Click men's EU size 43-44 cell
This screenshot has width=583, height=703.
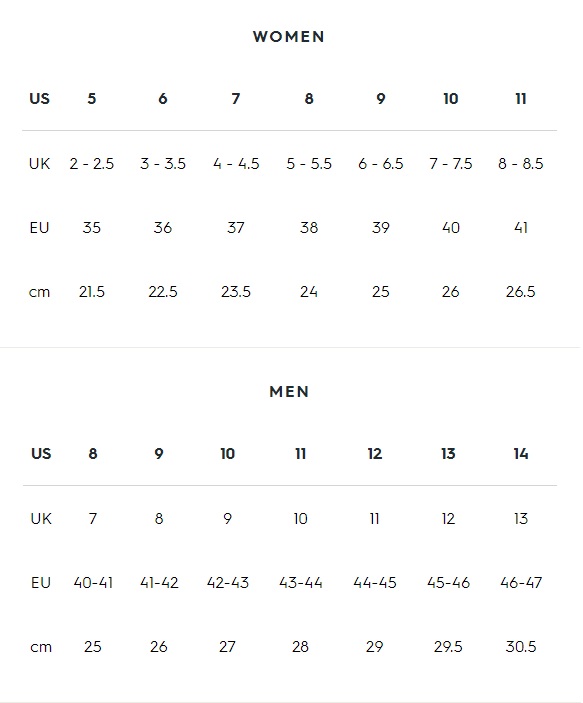pos(300,583)
